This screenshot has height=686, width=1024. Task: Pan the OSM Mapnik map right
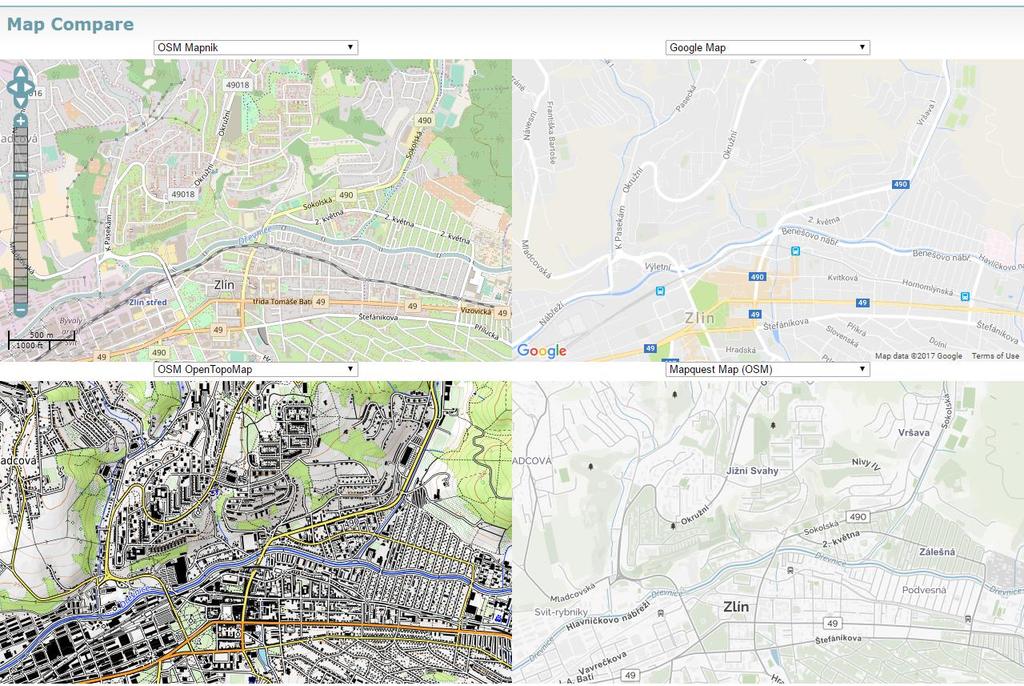(x=29, y=87)
